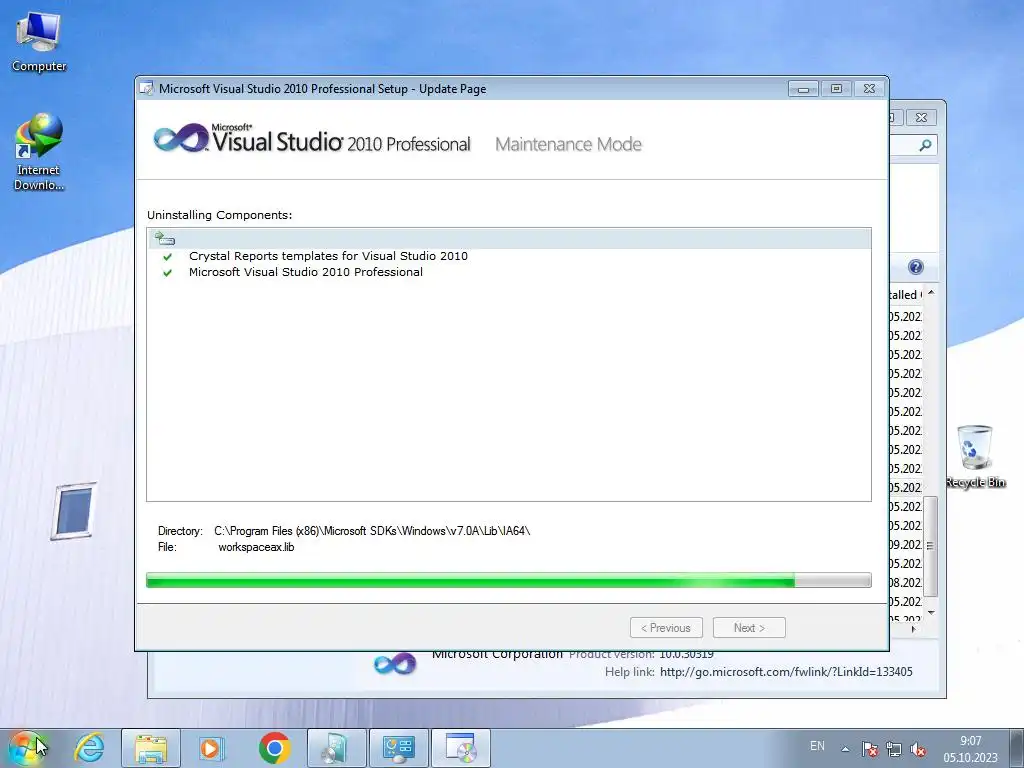Click the uninstall arrow icon in list header
The height and width of the screenshot is (768, 1024).
[165, 238]
